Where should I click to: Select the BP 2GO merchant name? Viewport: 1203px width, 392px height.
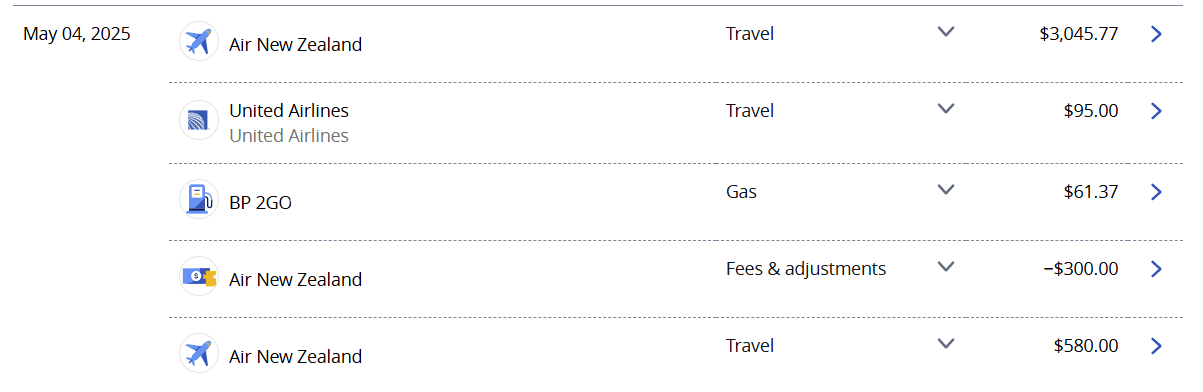[x=260, y=202]
